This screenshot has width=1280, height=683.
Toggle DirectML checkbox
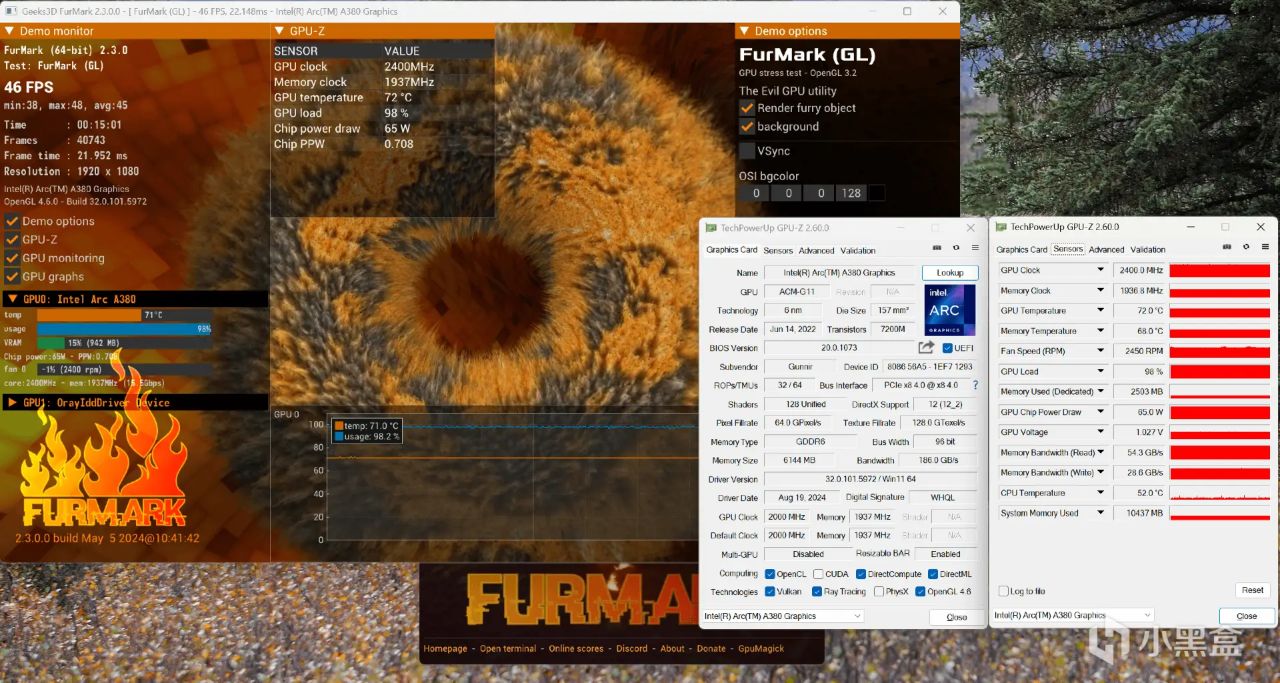tap(933, 574)
